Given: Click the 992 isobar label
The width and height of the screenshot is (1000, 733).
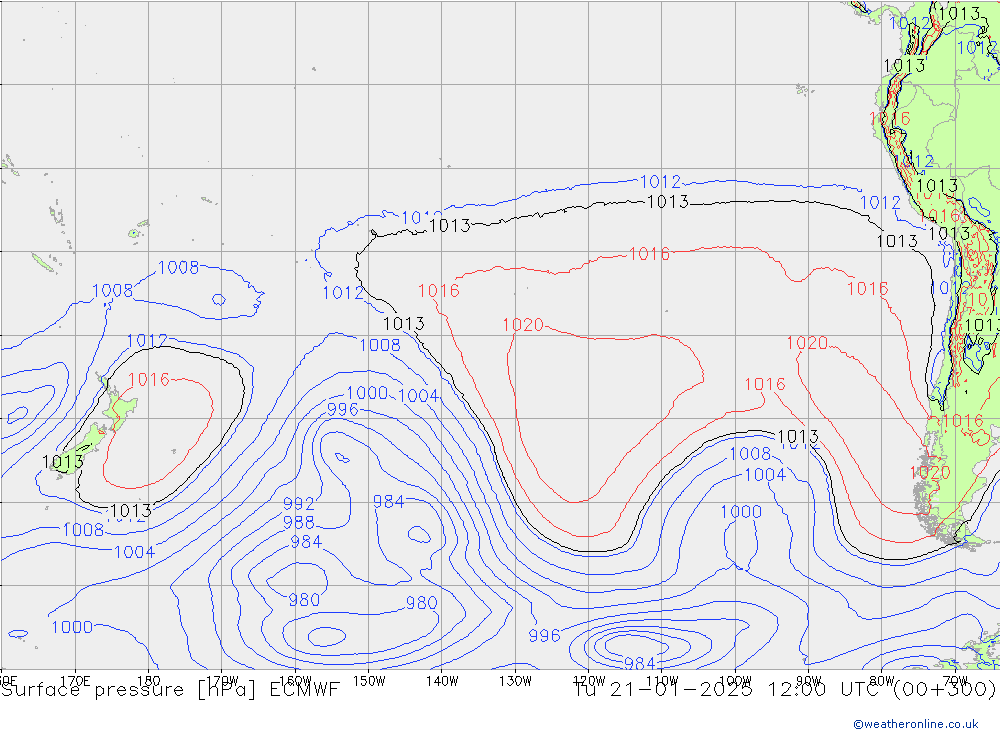Looking at the screenshot, I should [x=299, y=504].
